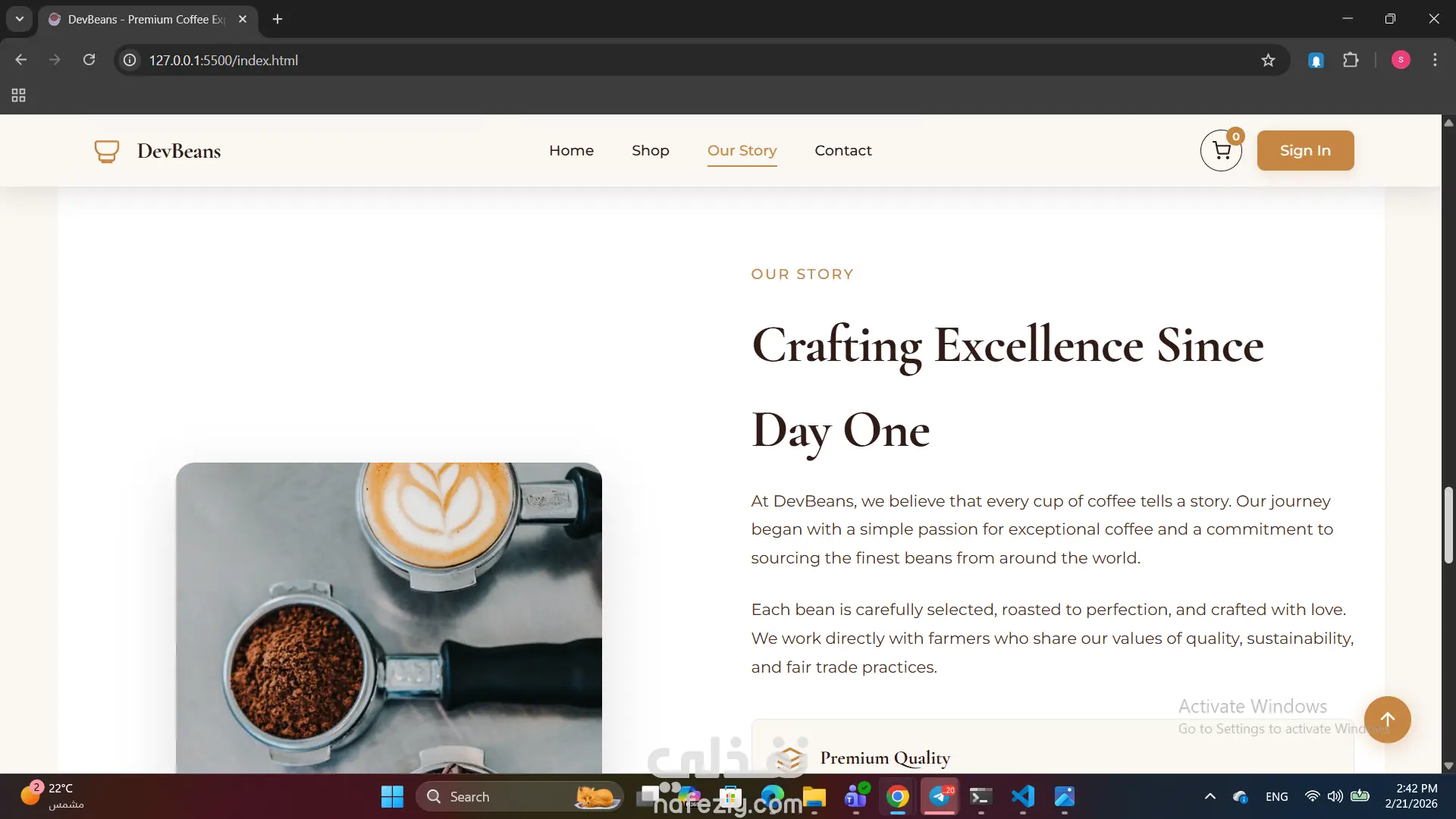Open the Shop nav link
The width and height of the screenshot is (1456, 819).
point(650,151)
